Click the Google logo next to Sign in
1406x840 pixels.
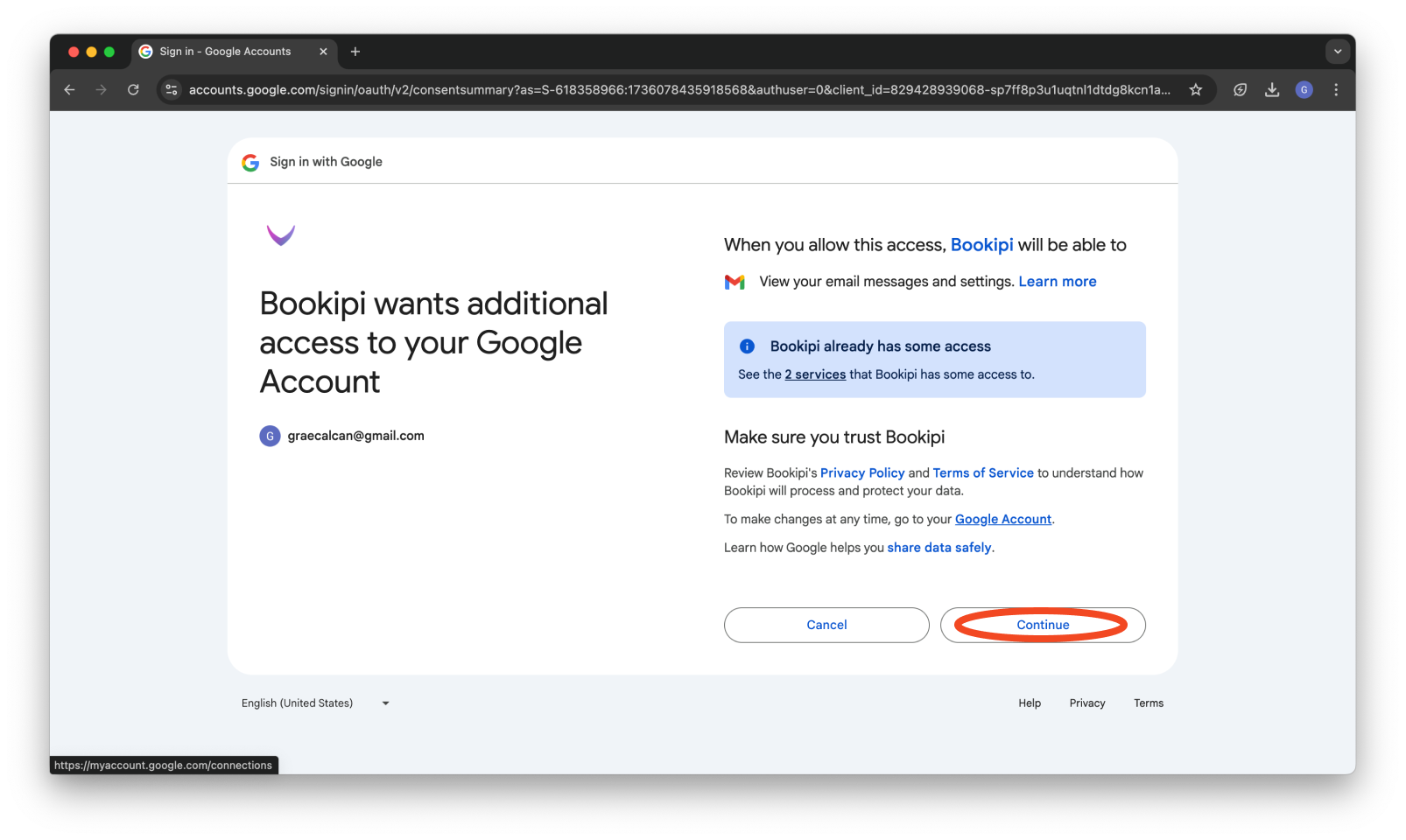click(250, 162)
